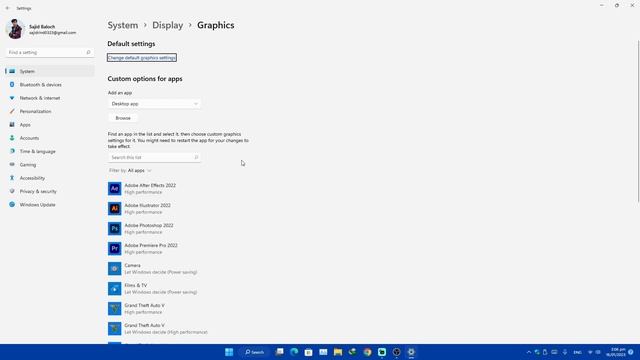The height and width of the screenshot is (360, 640).
Task: Select Grand Theft Auto V set to Let Windows decide
Action: (x=158, y=329)
